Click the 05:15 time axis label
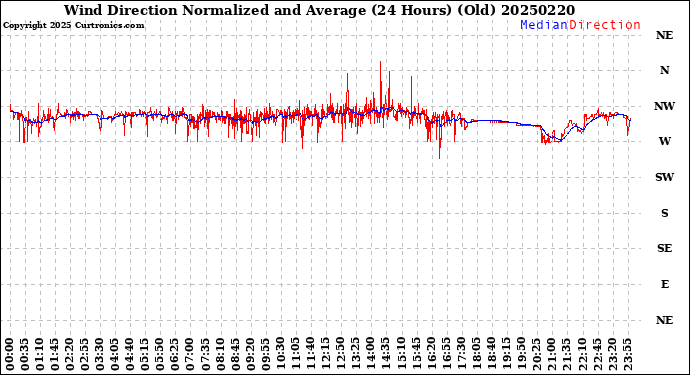Image resolution: width=690 pixels, height=375 pixels. pos(145,355)
